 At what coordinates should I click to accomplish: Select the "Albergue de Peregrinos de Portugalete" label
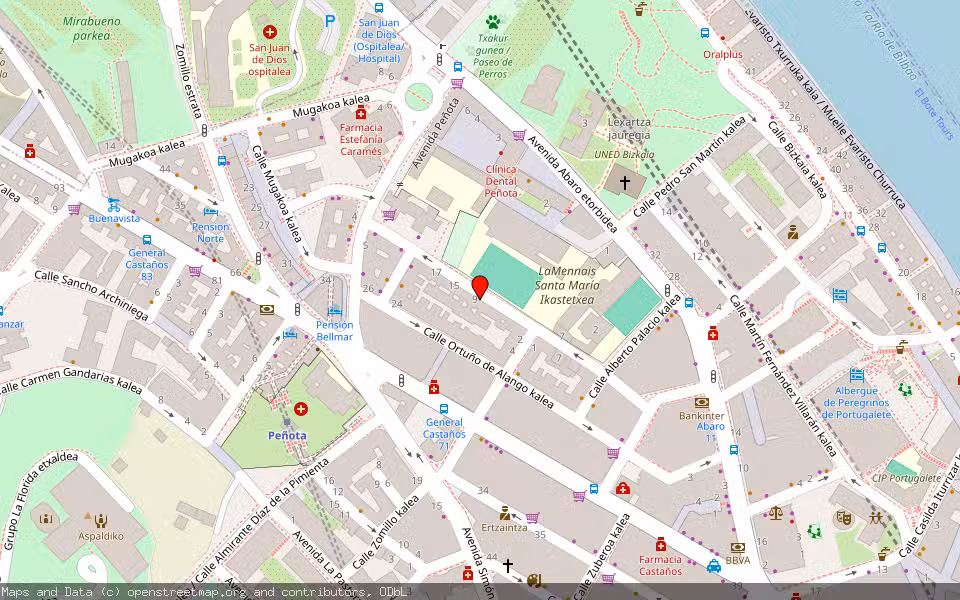856,403
